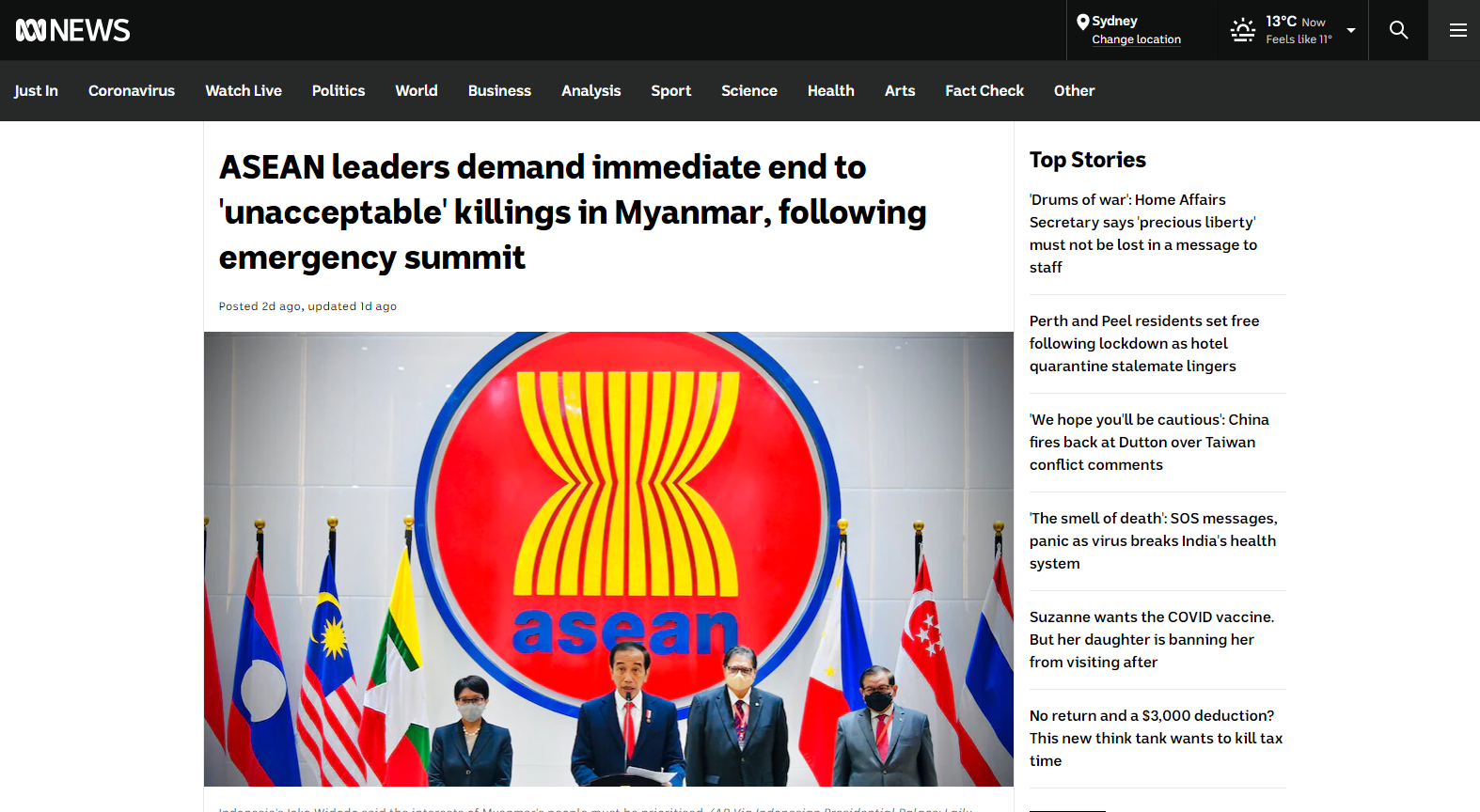Open the 'Drums of war' Home Affairs story

point(1143,233)
